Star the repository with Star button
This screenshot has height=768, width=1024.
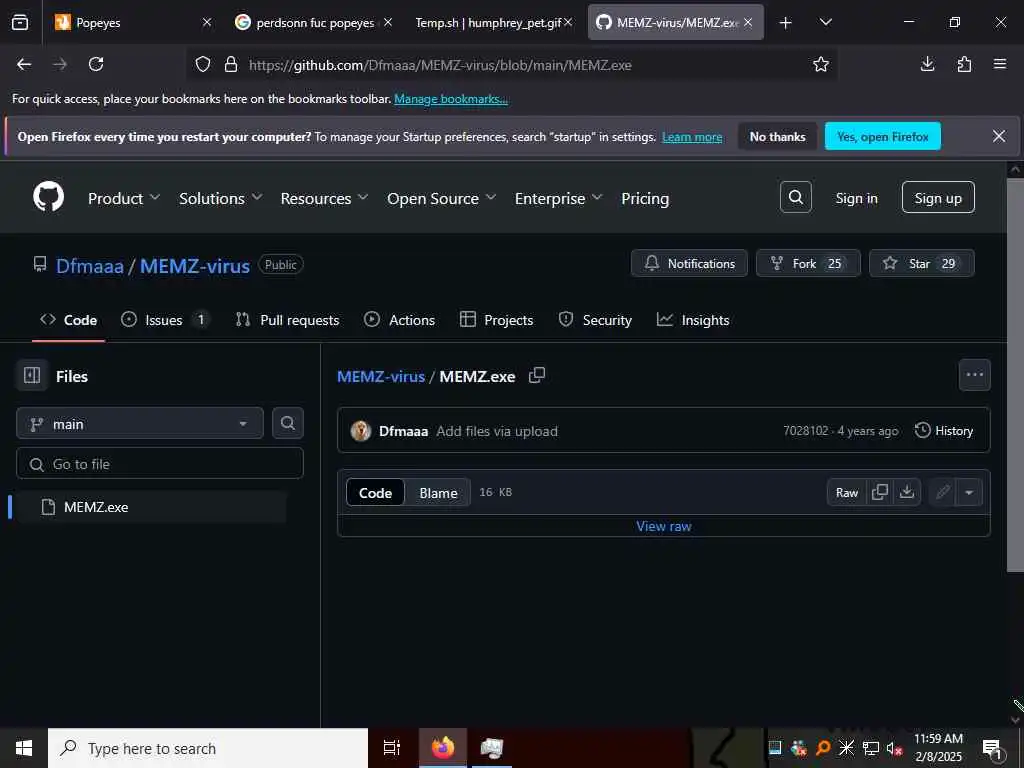tap(921, 263)
